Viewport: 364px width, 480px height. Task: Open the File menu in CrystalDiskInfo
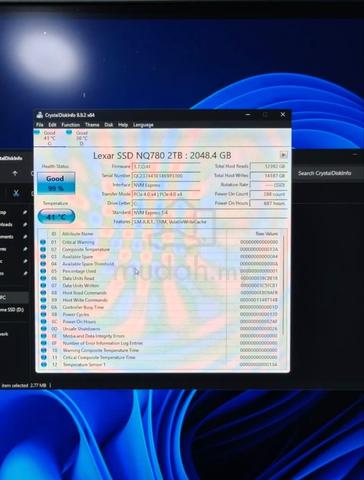point(40,125)
